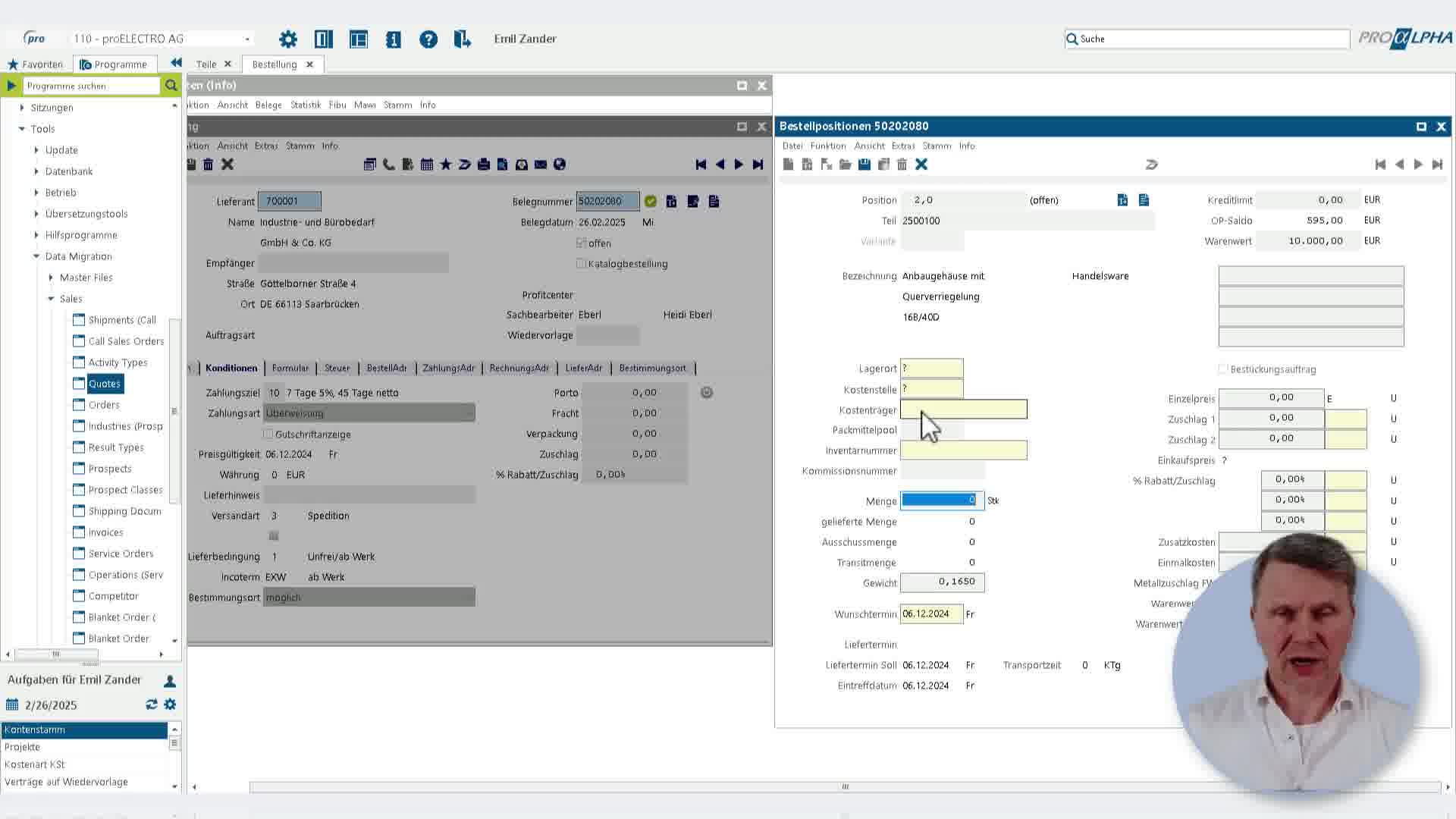The width and height of the screenshot is (1456, 819).
Task: Go to next record in Bestellpositionen
Action: tap(1418, 165)
